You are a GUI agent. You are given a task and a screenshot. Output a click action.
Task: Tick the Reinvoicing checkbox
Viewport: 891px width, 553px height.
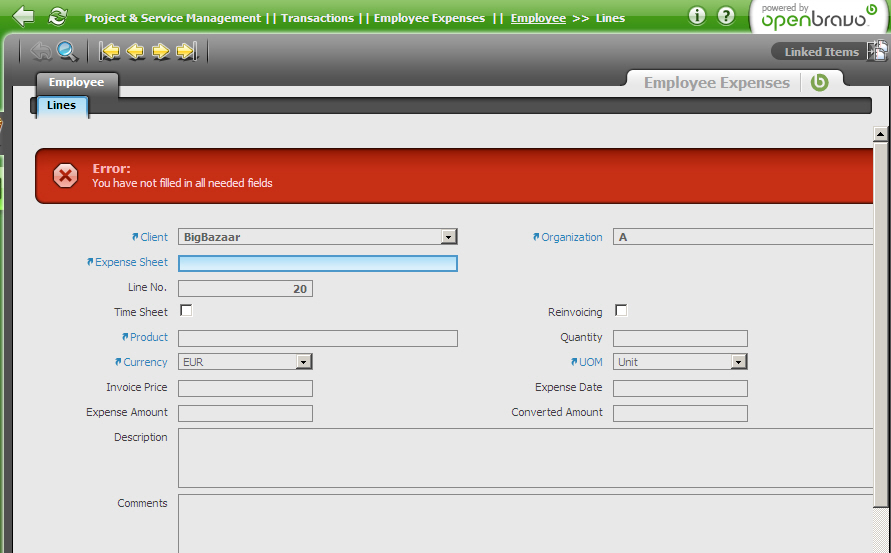pos(621,311)
